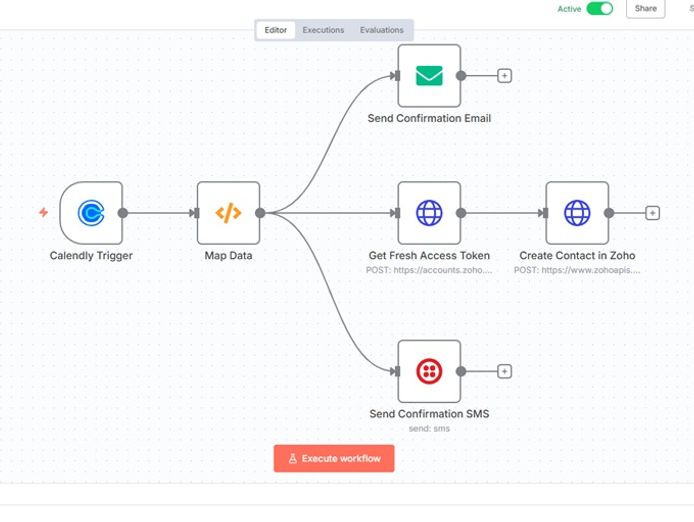Open the Send Confirmation SMS Twilio node
Image resolution: width=694 pixels, height=522 pixels.
429,371
